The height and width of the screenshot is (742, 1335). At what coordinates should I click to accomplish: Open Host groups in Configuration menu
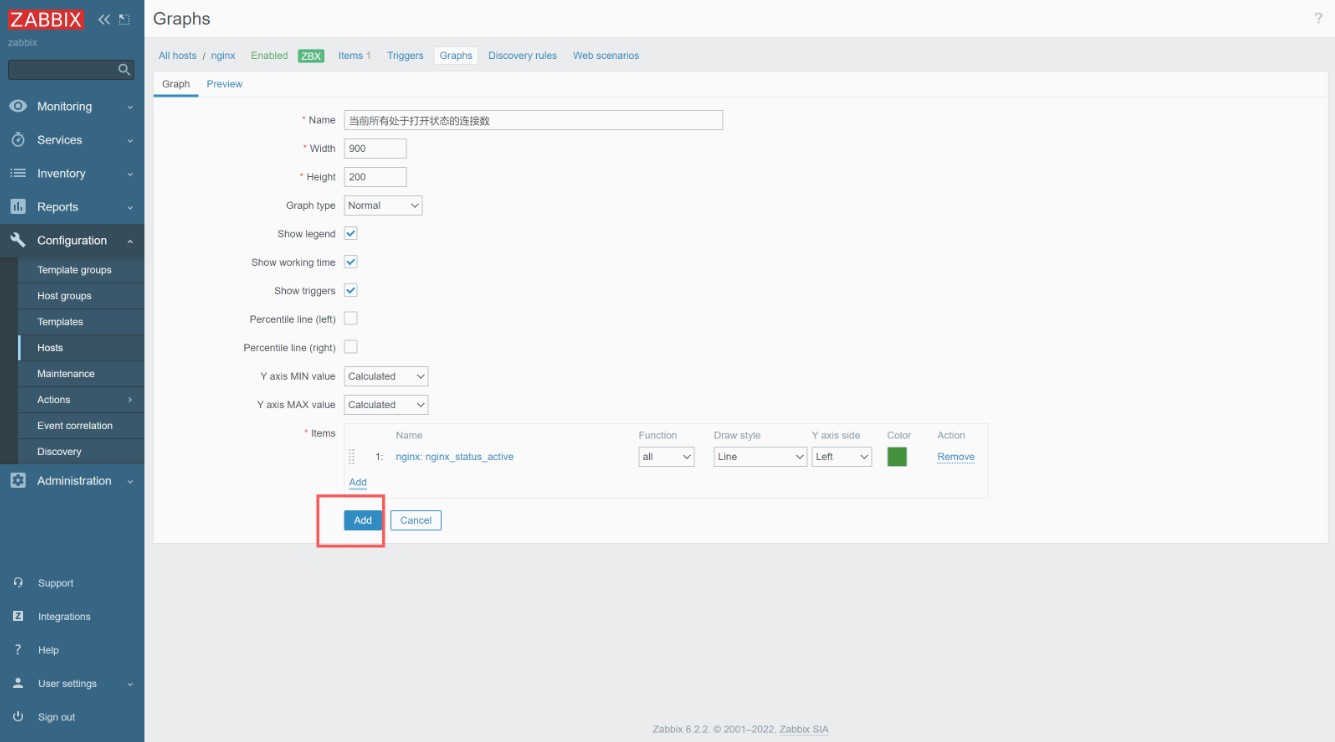(x=64, y=296)
